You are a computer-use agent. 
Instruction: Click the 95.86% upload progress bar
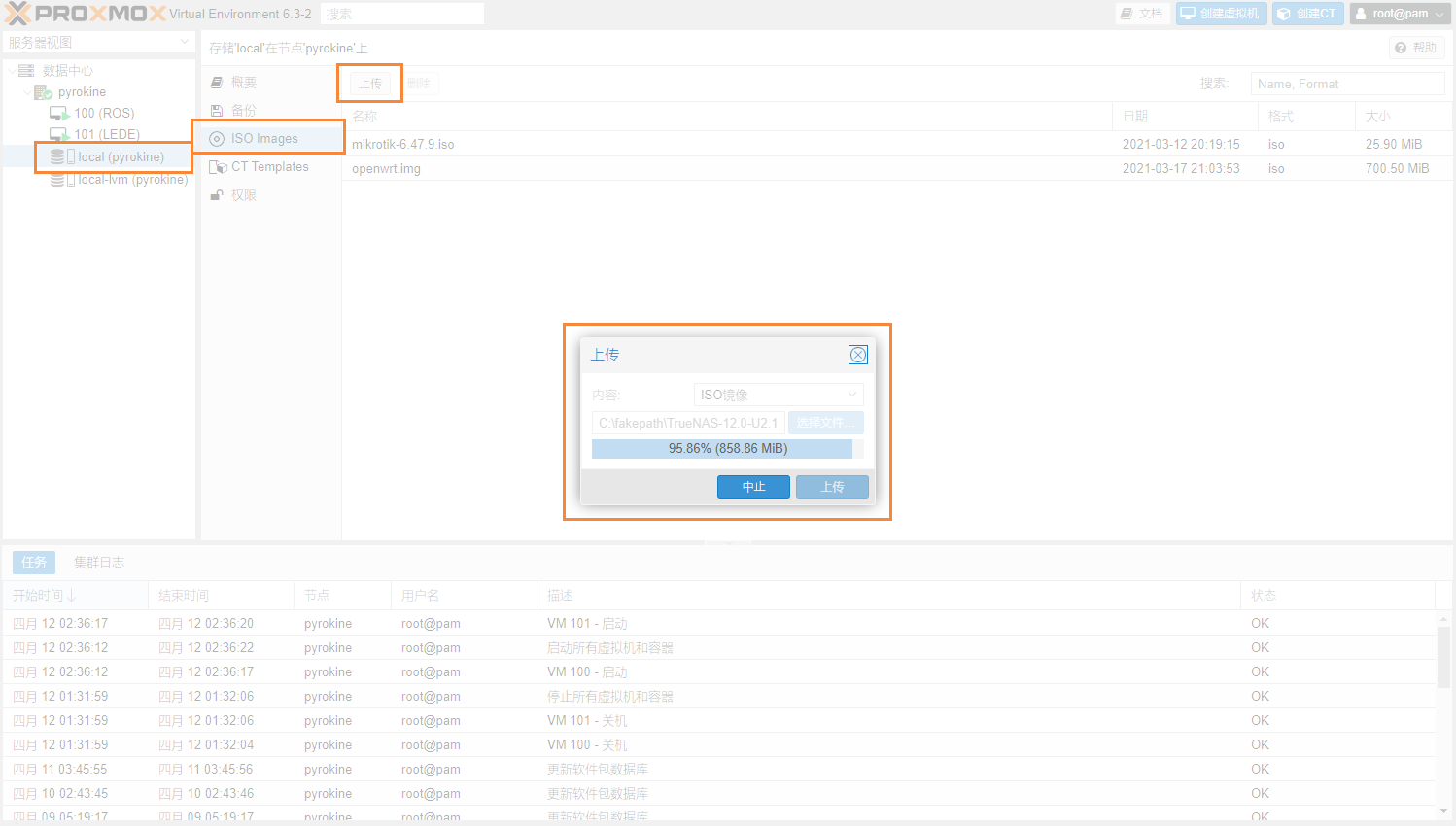tap(727, 449)
